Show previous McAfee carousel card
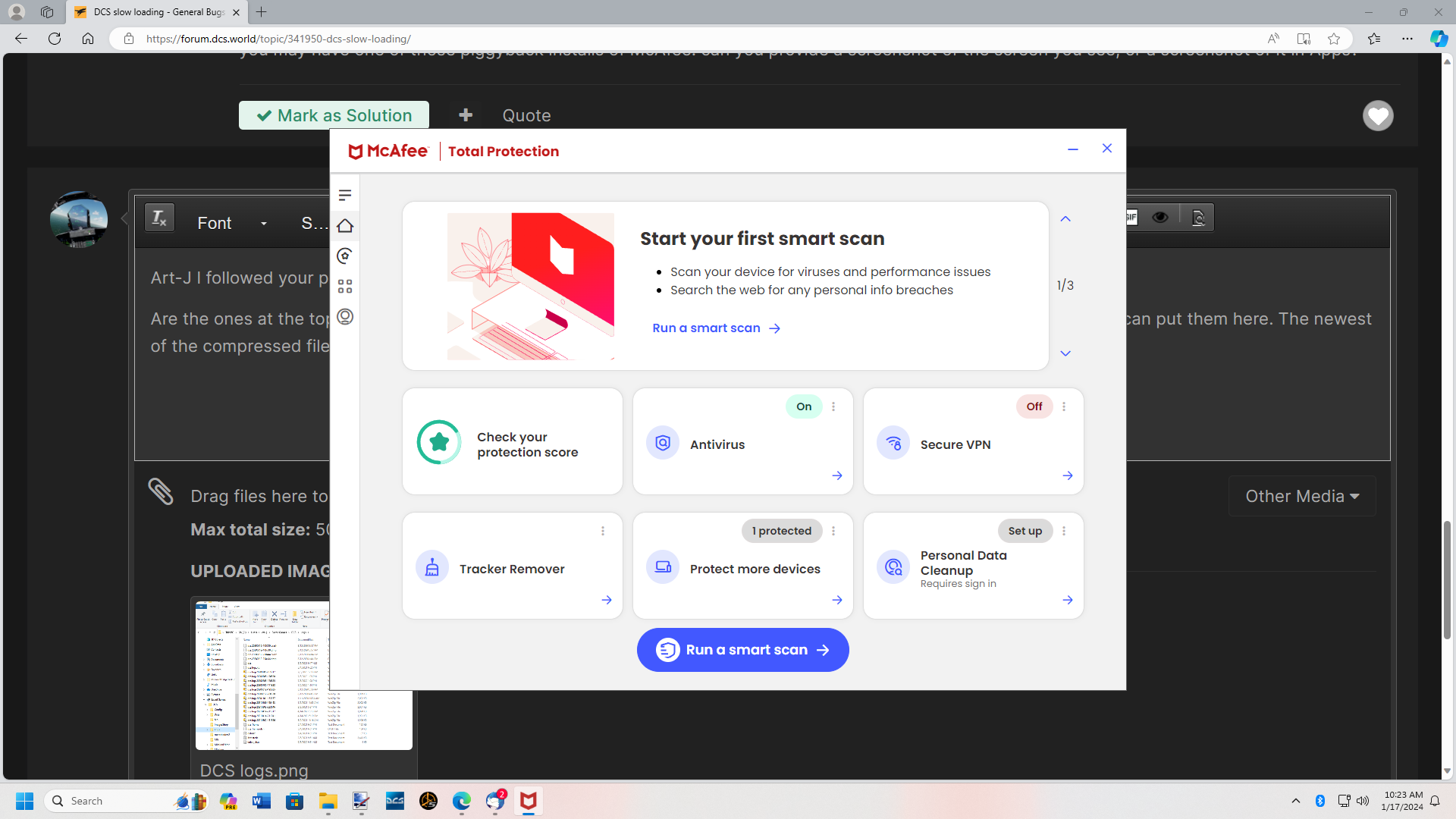The height and width of the screenshot is (819, 1456). coord(1065,219)
